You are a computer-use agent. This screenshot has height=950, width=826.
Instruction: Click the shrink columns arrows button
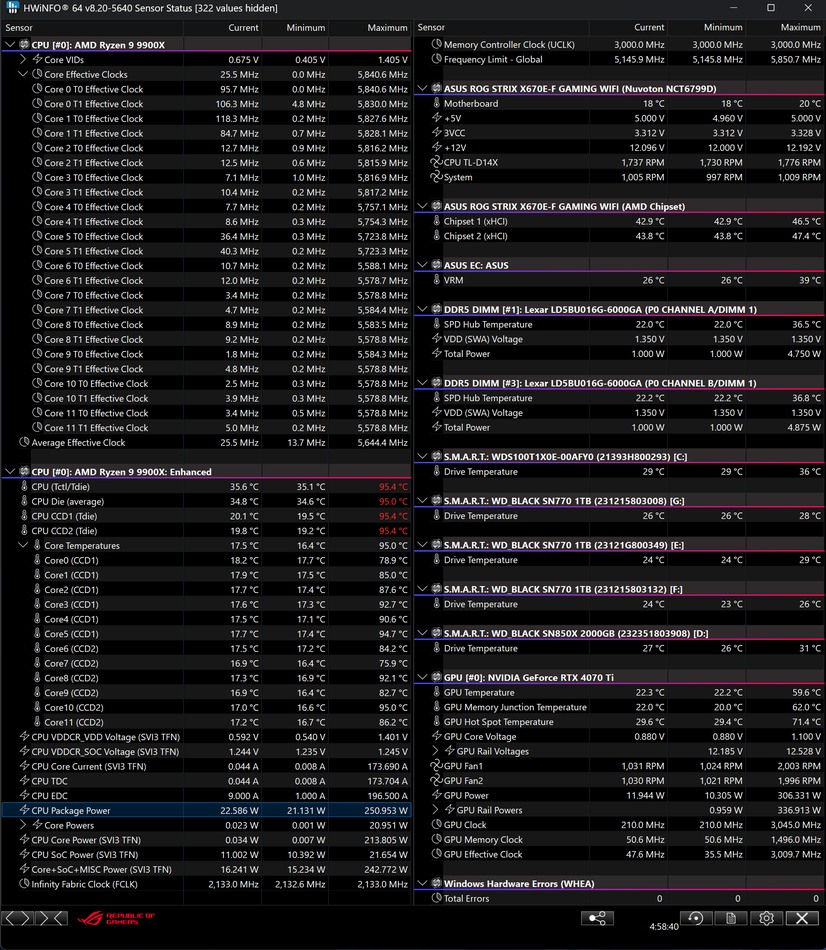coord(51,918)
